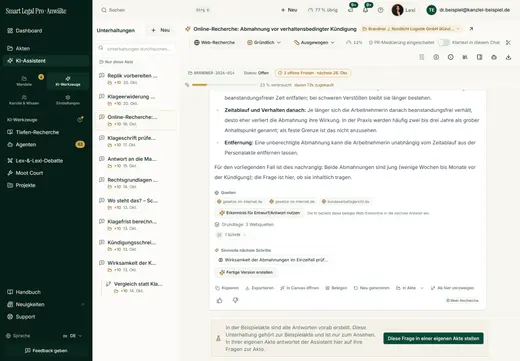Open the notifications bell
This screenshot has height=361, width=520.
[x=366, y=10]
